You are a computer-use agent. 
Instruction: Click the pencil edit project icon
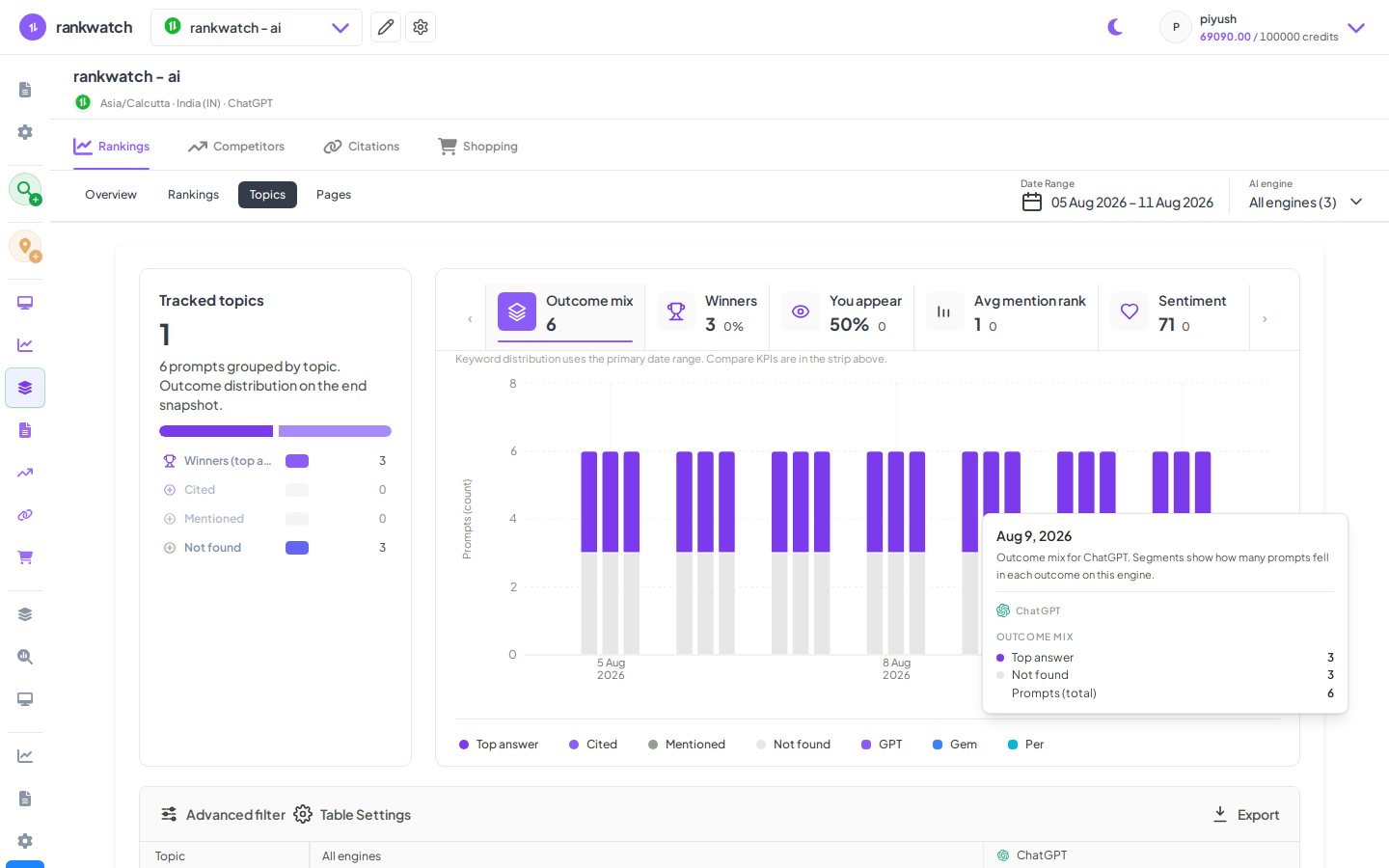(x=386, y=27)
